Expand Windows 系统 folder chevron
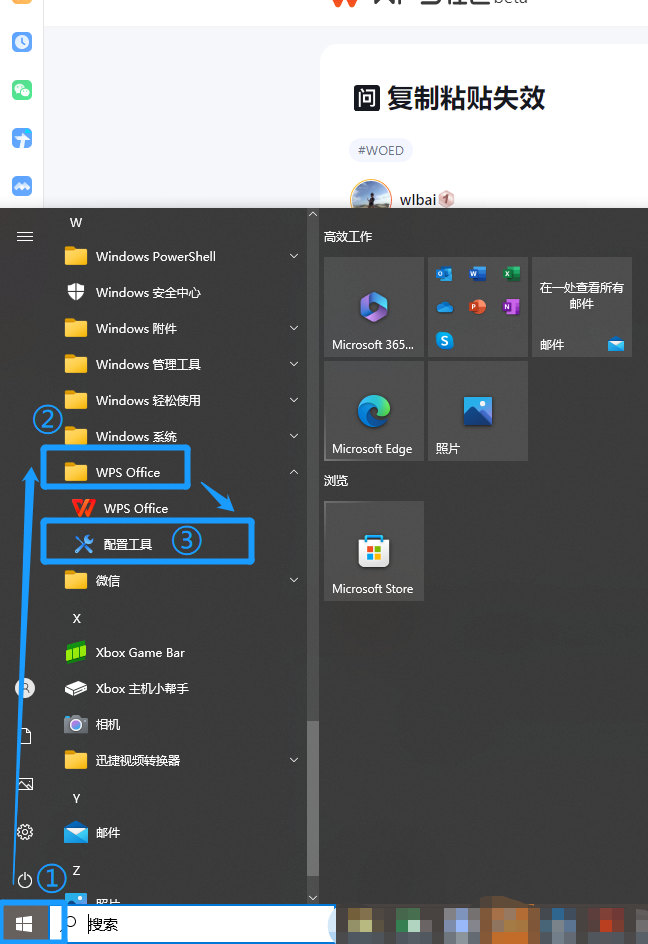Screen dimensions: 648x944 (294, 436)
